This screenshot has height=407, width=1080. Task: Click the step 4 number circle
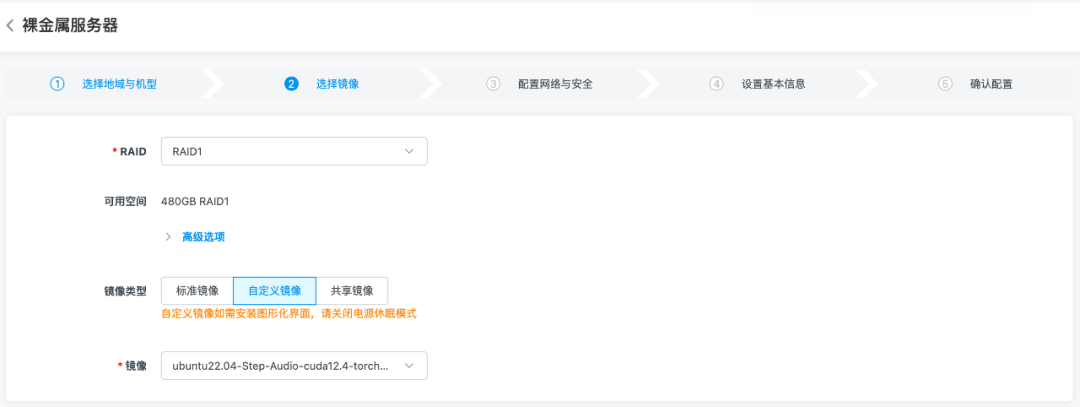click(716, 84)
